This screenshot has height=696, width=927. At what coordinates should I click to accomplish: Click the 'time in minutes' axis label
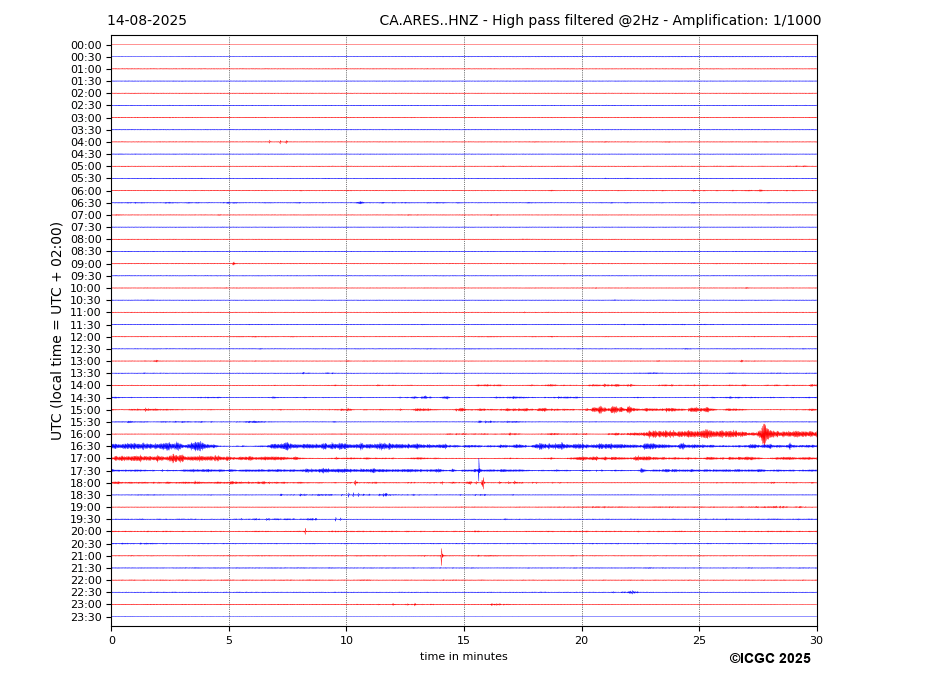coord(464,656)
